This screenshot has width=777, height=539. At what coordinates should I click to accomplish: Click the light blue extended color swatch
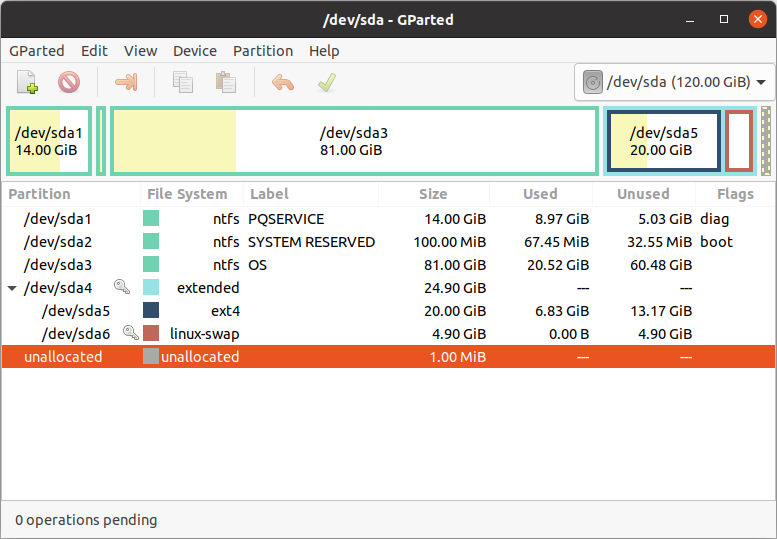[x=151, y=287]
